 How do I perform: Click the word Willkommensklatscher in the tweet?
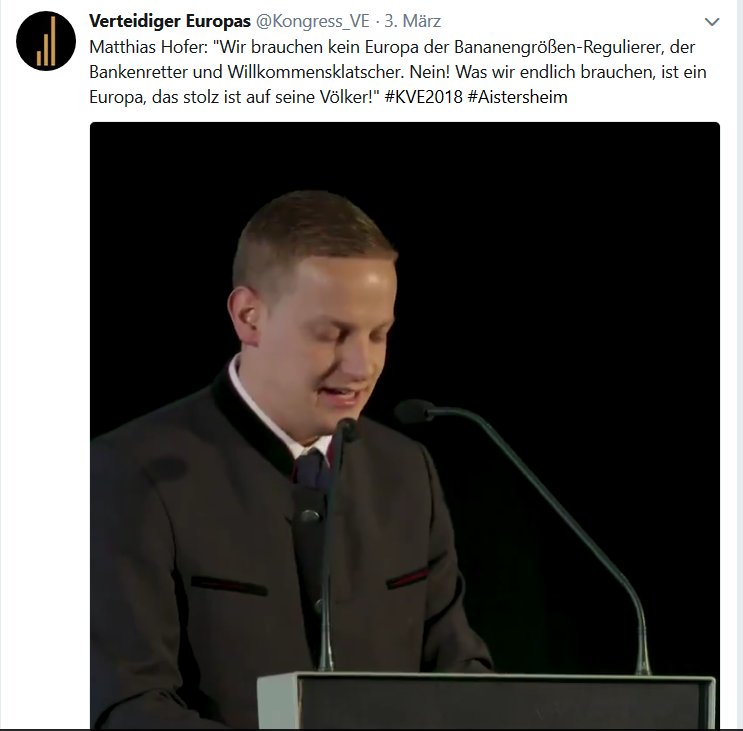point(316,72)
